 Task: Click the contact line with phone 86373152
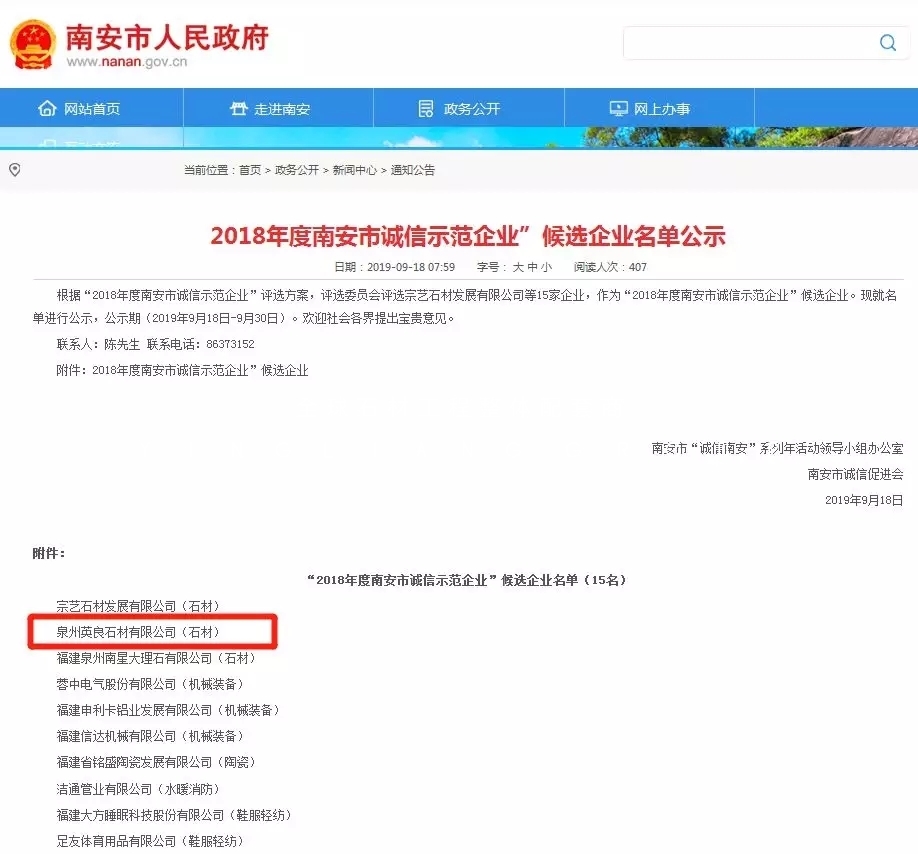point(156,344)
